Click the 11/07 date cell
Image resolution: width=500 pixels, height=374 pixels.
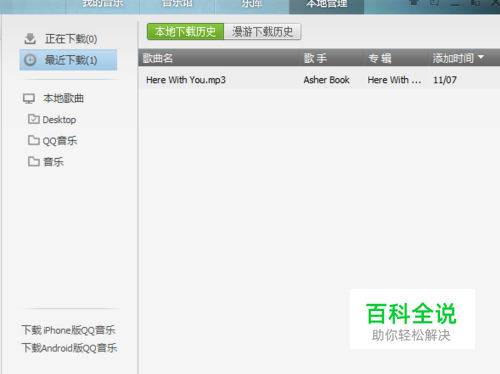pyautogui.click(x=445, y=80)
